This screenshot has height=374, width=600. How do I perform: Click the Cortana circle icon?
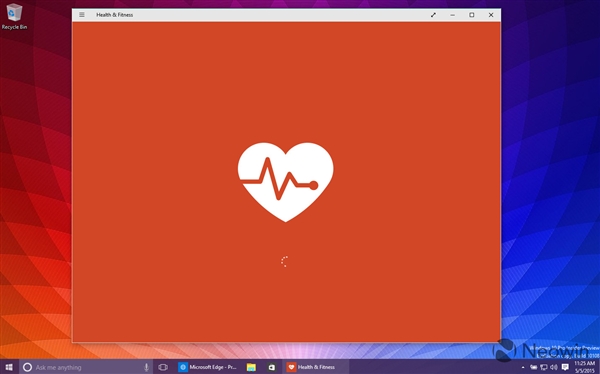pos(27,367)
